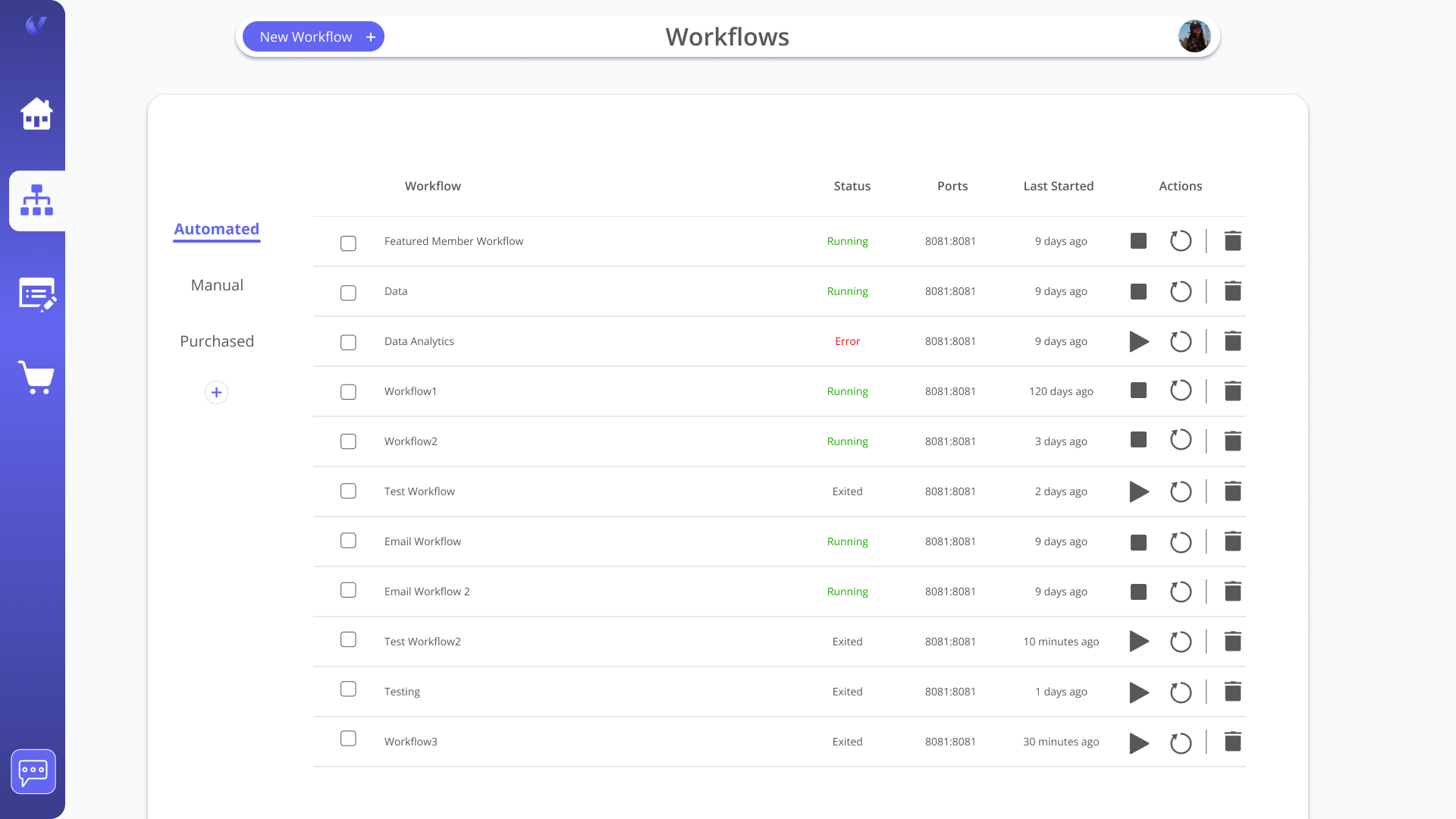
Task: Select the Workflow2 checkbox
Action: point(348,441)
